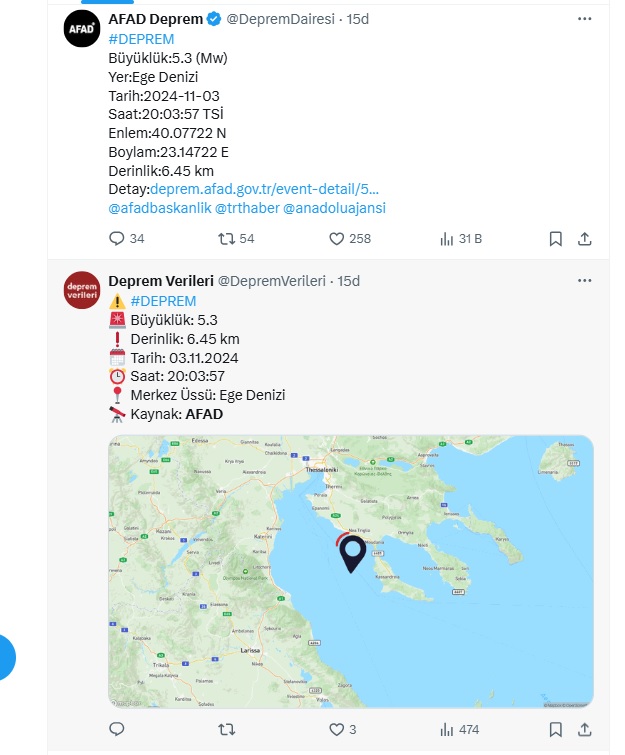View analytics of AFAD Deprem tweet
Image resolution: width=625 pixels, height=755 pixels.
click(447, 238)
